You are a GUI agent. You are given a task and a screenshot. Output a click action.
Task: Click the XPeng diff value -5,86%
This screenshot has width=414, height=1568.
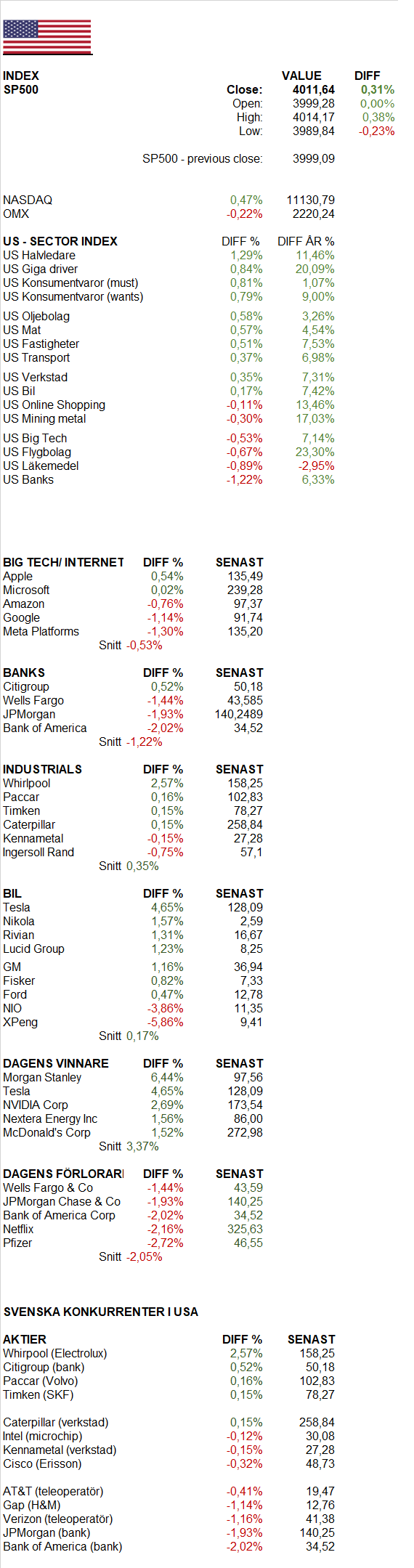pyautogui.click(x=166, y=1022)
